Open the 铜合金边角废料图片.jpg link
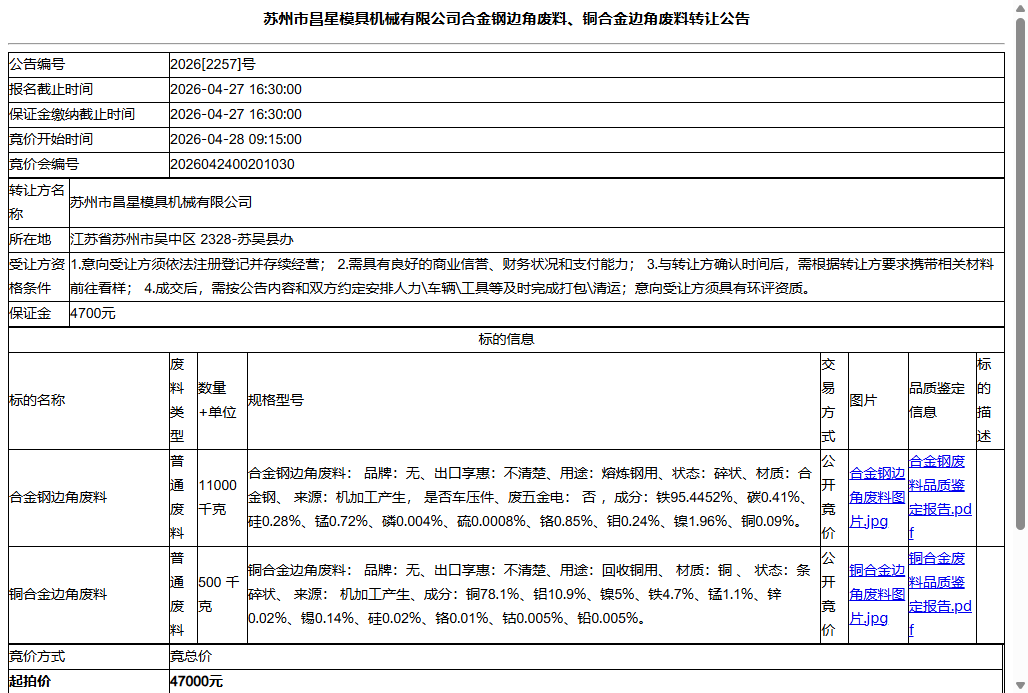This screenshot has height=693, width=1028. (x=877, y=595)
